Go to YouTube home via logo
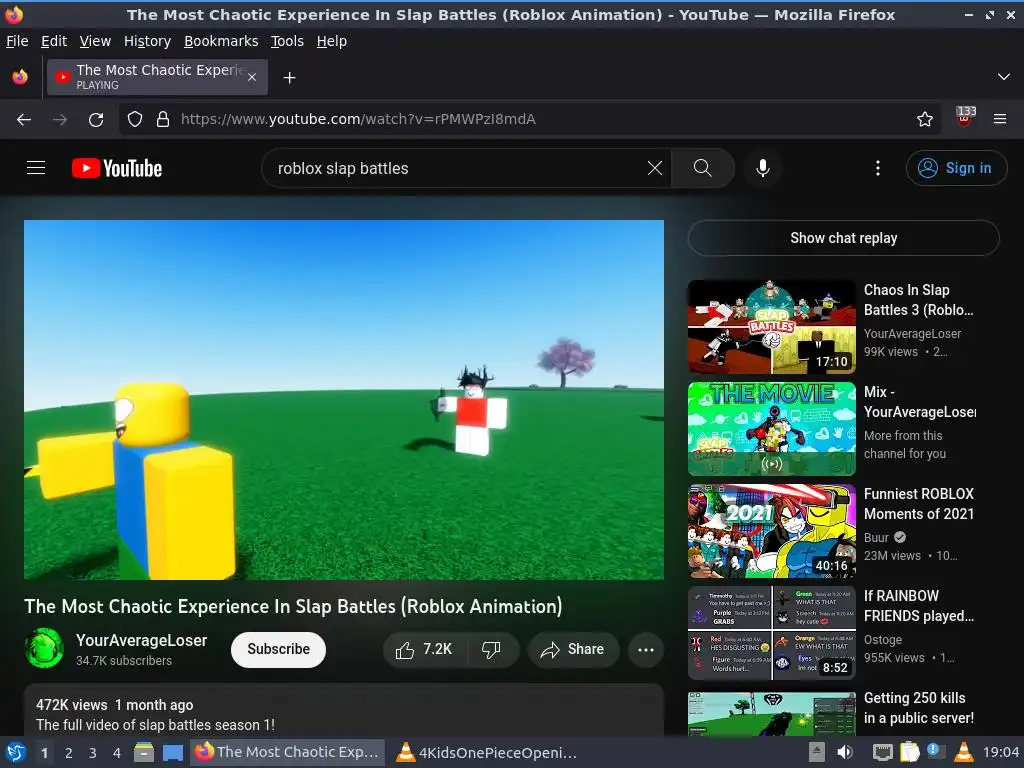1024x768 pixels. point(117,168)
